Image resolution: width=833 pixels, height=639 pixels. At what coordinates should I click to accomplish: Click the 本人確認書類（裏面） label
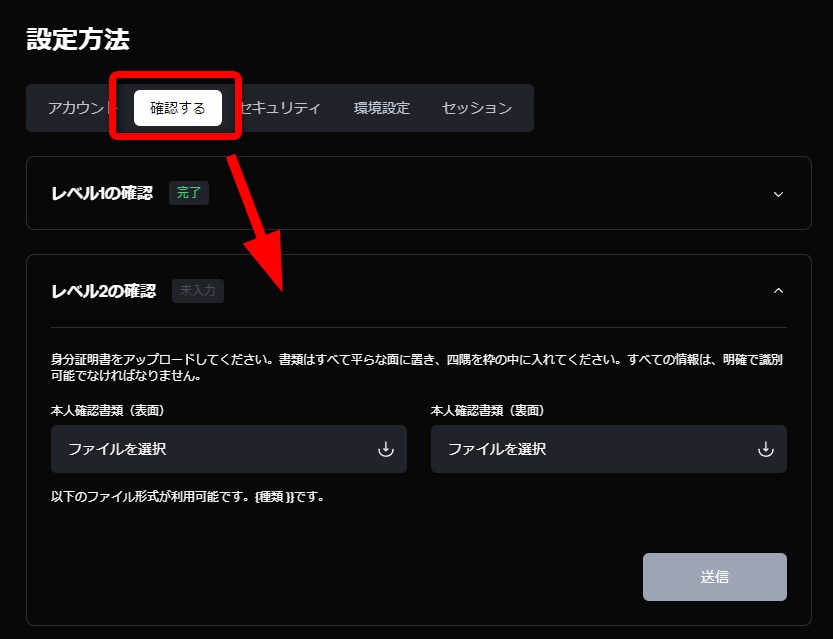(x=488, y=411)
